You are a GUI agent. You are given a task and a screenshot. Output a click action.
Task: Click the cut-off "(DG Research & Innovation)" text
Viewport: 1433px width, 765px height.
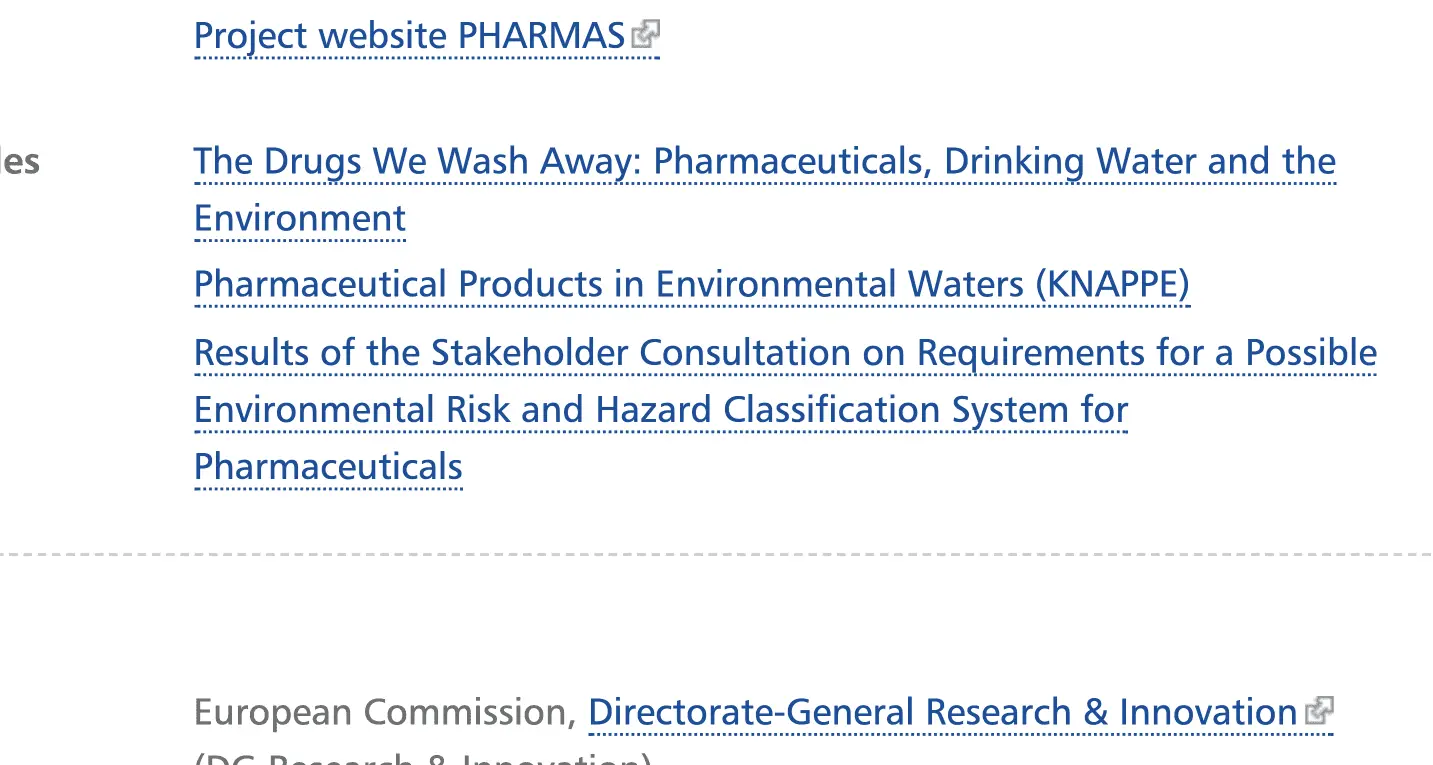pos(422,758)
